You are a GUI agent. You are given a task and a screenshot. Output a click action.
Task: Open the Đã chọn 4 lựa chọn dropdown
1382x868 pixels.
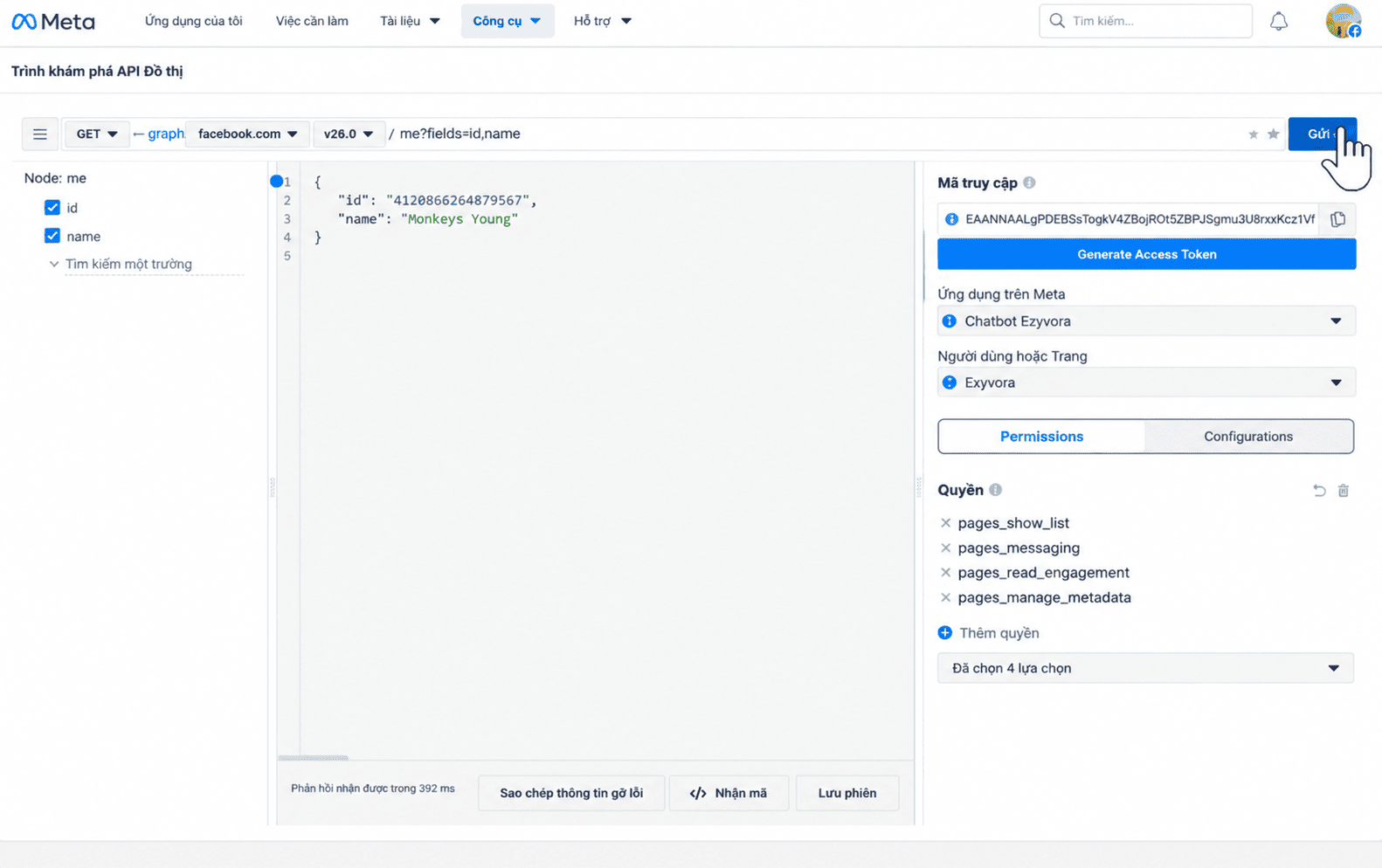pyautogui.click(x=1145, y=668)
